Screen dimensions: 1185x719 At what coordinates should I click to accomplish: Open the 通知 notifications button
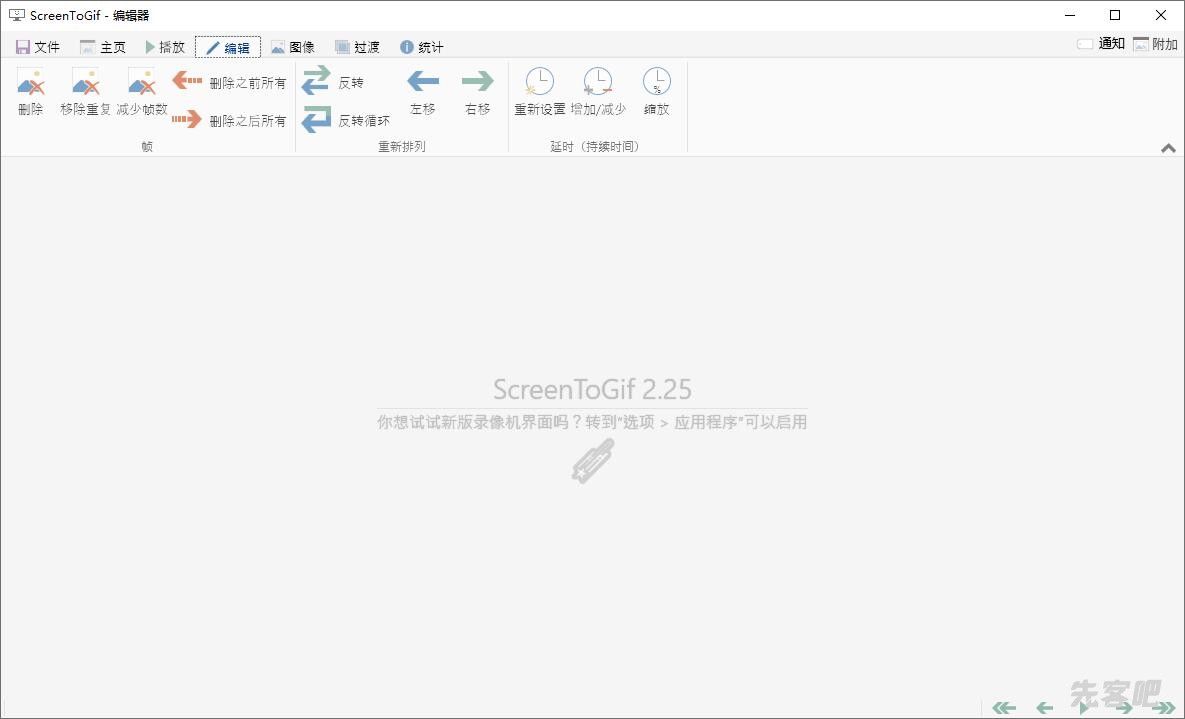[x=1101, y=44]
